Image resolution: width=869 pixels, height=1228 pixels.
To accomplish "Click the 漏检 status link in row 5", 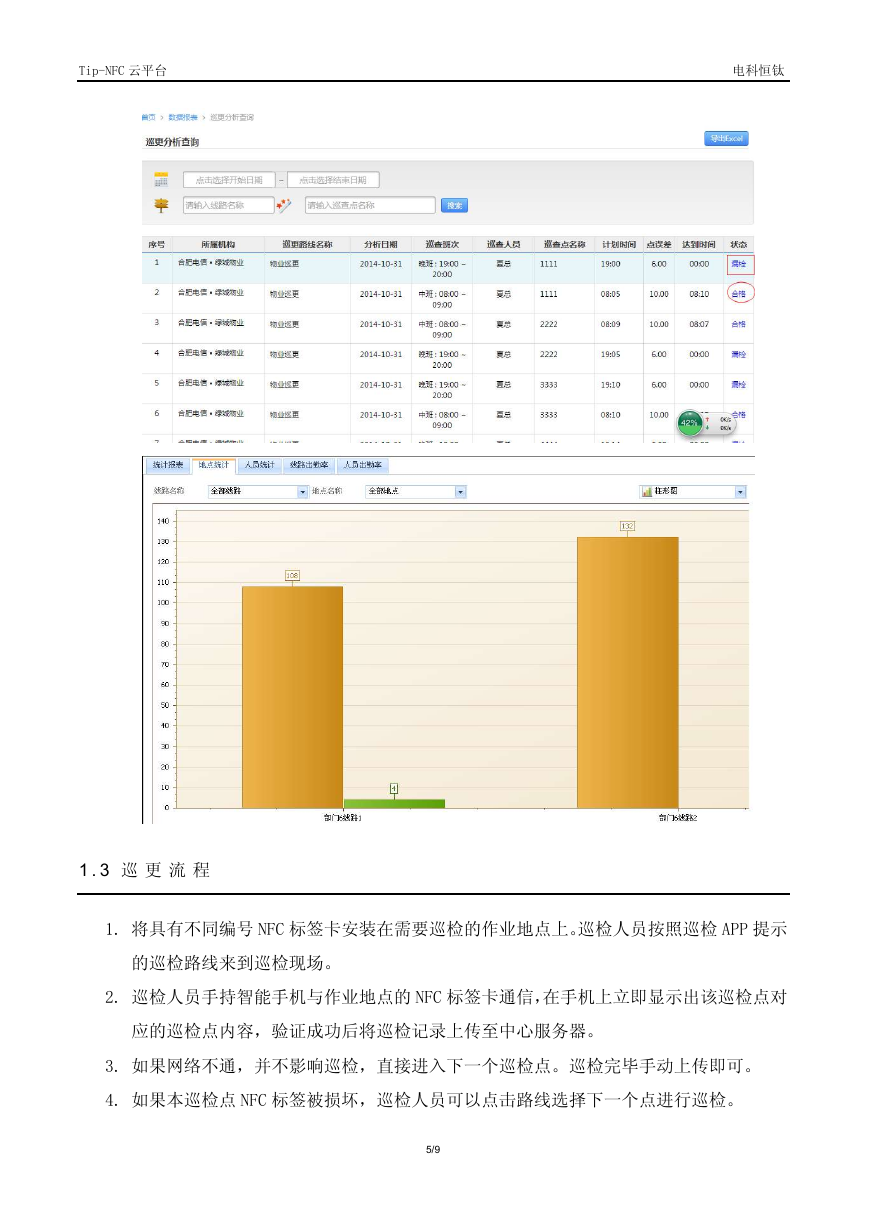I will pyautogui.click(x=739, y=384).
